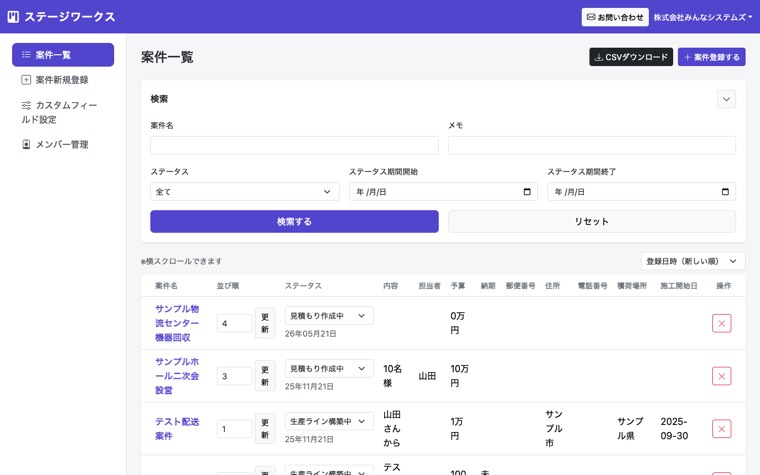Click the 並び順 column header

[228, 286]
